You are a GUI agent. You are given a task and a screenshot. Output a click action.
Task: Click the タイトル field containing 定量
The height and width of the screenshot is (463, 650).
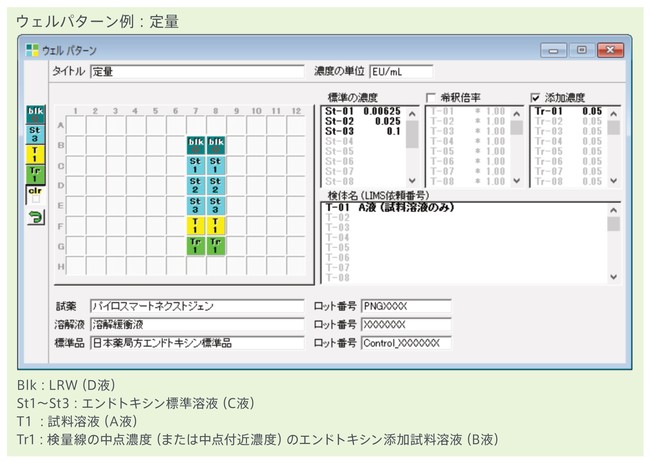[197, 72]
